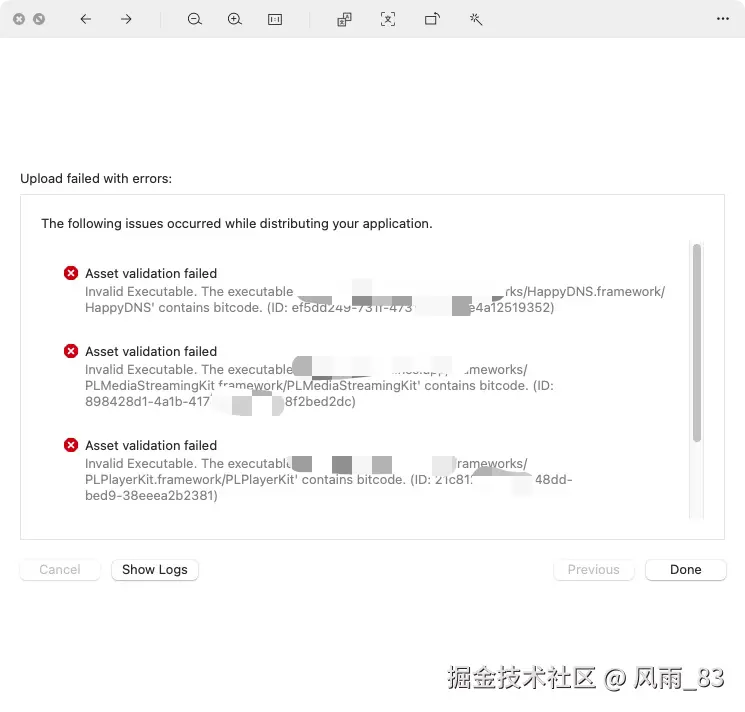Go back with the left arrow icon
Screen dimensions: 745x712
pyautogui.click(x=86, y=19)
